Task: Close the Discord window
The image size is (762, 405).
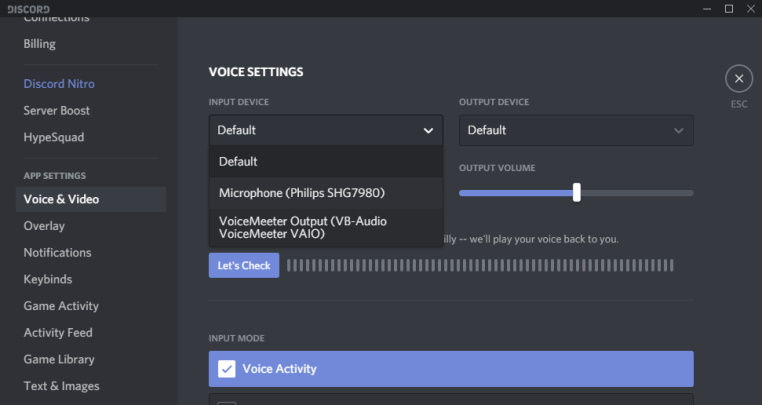Action: pyautogui.click(x=751, y=9)
